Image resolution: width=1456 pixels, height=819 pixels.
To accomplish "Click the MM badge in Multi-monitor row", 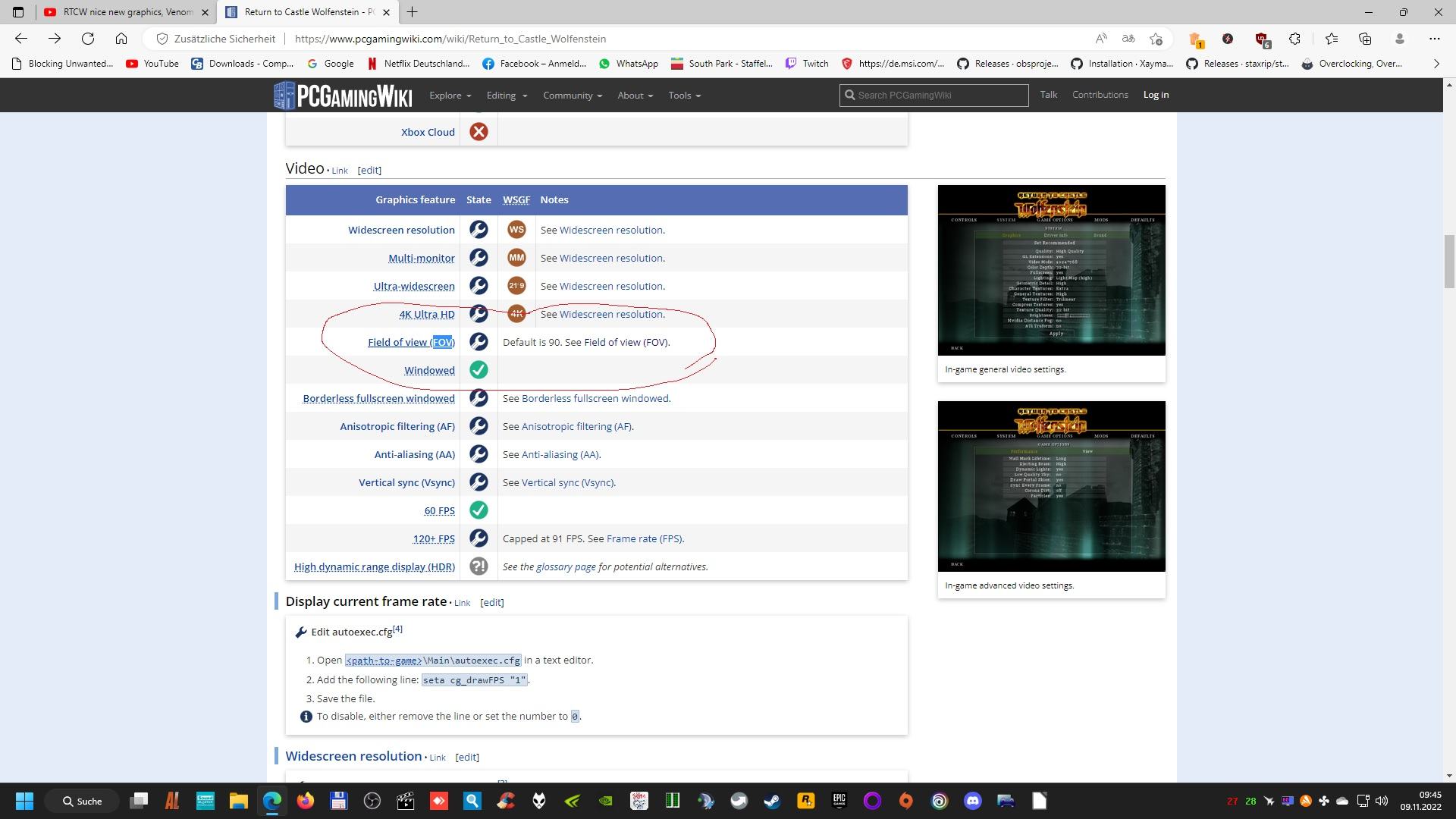I will pos(516,258).
